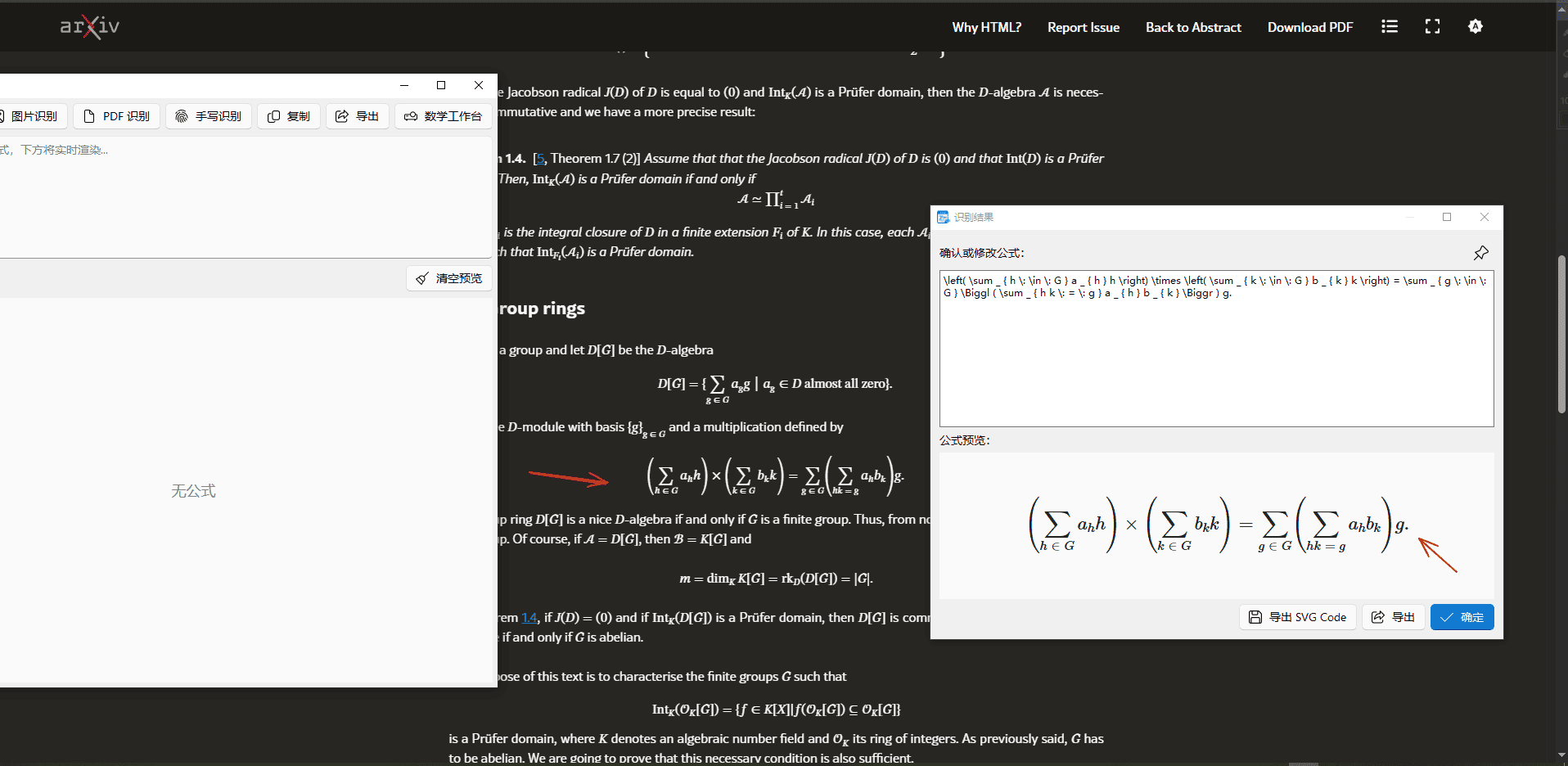Open the arXiv settings gear
Viewport: 1568px width, 766px height.
[1476, 26]
